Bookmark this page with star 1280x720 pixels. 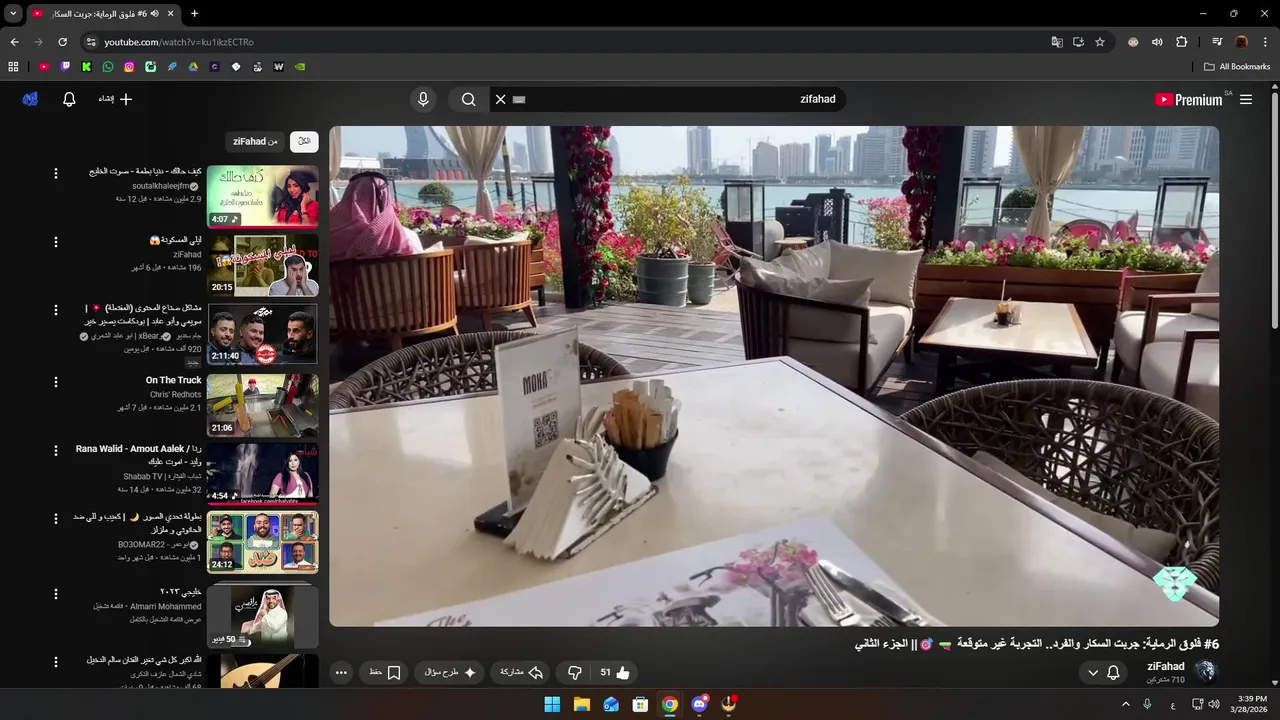click(x=1100, y=42)
